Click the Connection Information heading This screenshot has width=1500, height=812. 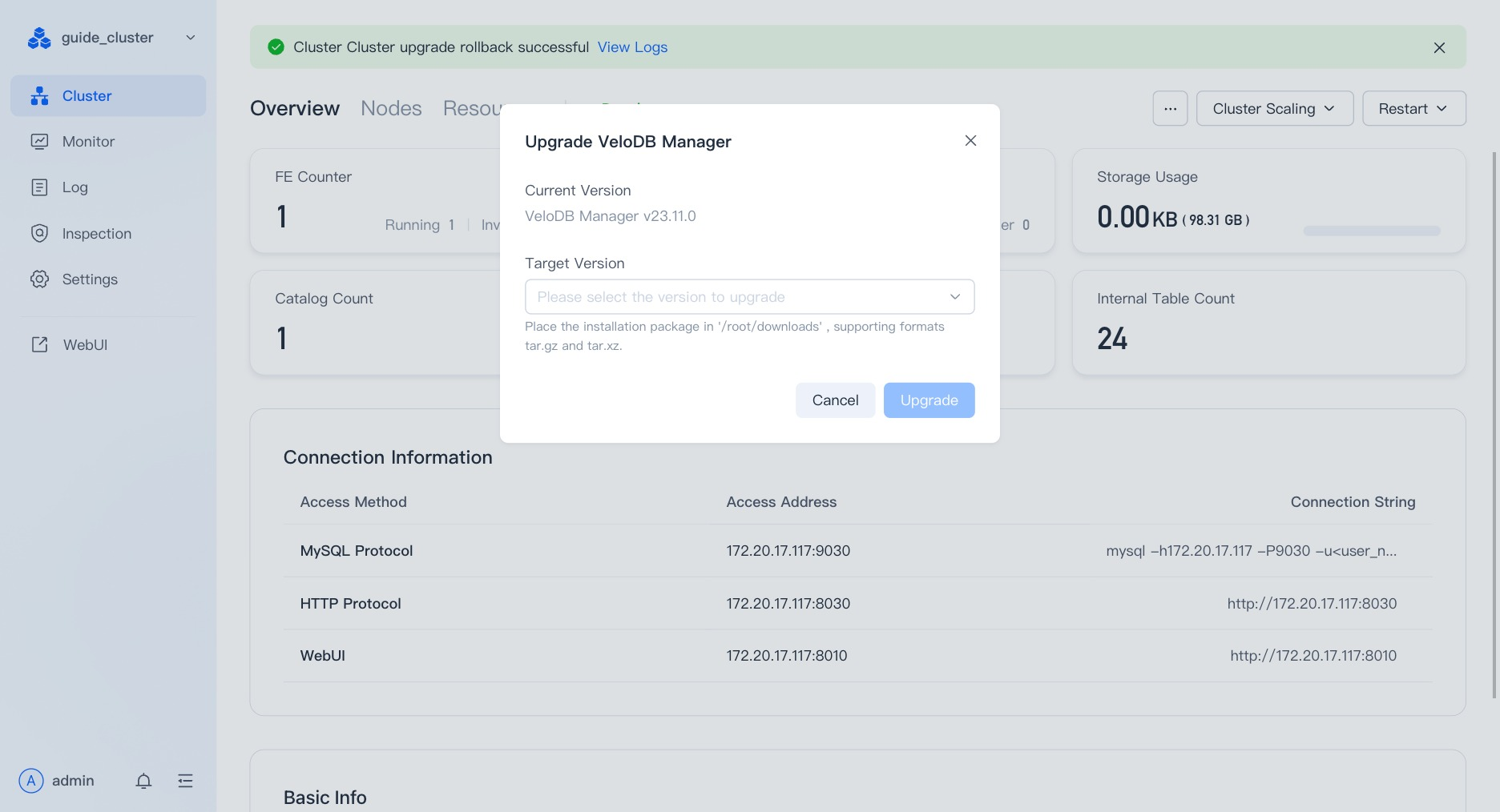(x=388, y=457)
